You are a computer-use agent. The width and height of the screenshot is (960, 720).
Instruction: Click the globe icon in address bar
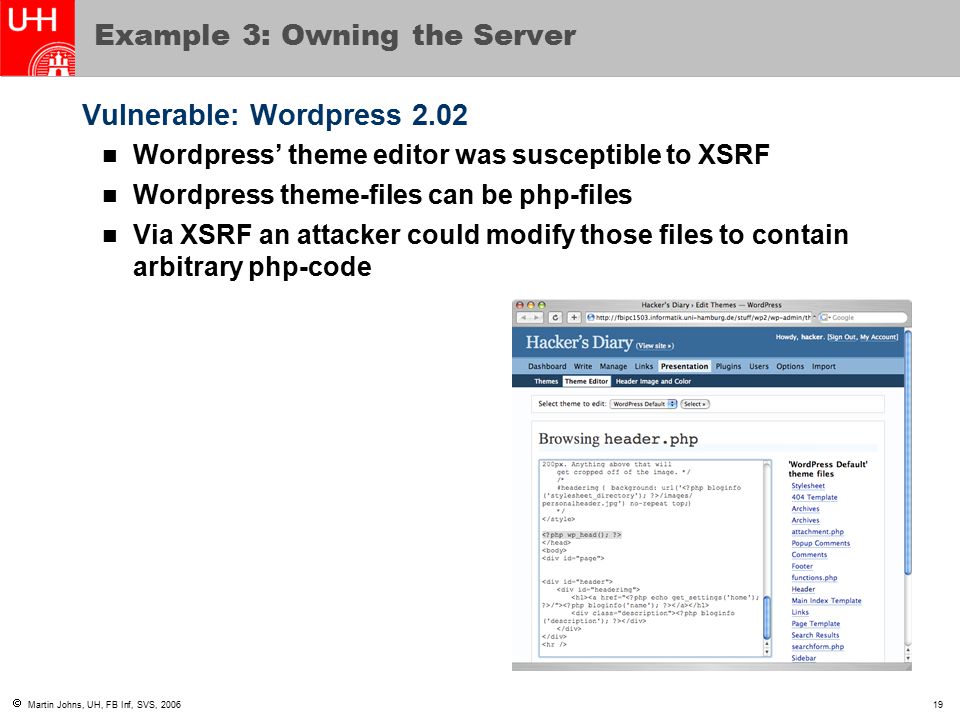click(591, 318)
